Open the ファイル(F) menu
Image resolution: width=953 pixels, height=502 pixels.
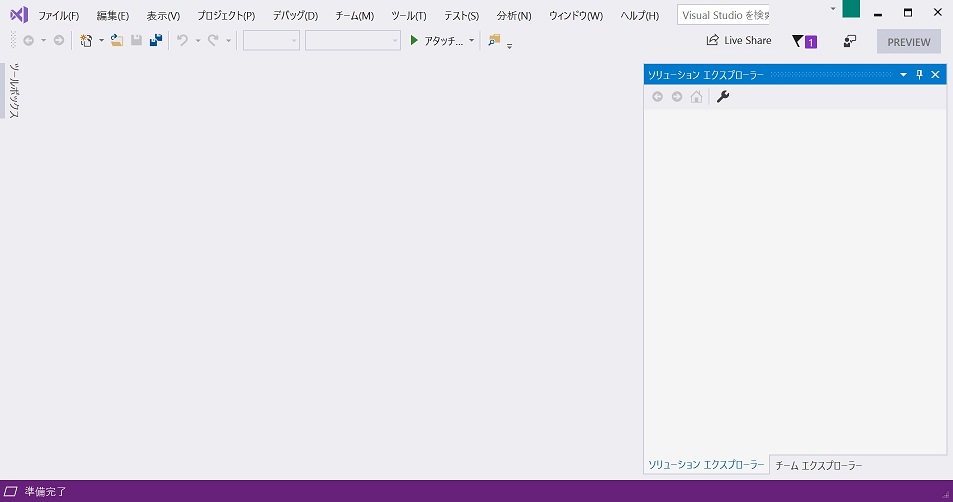pyautogui.click(x=58, y=16)
